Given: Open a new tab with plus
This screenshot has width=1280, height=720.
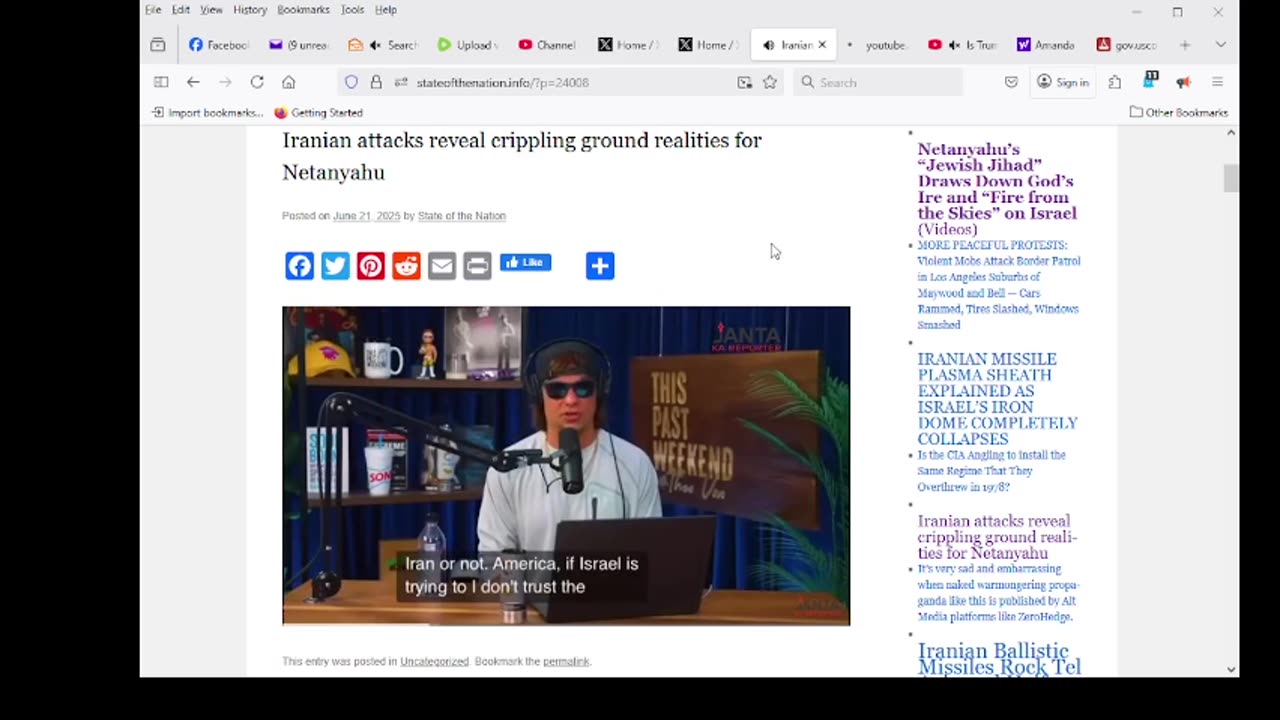Looking at the screenshot, I should click(x=1185, y=45).
